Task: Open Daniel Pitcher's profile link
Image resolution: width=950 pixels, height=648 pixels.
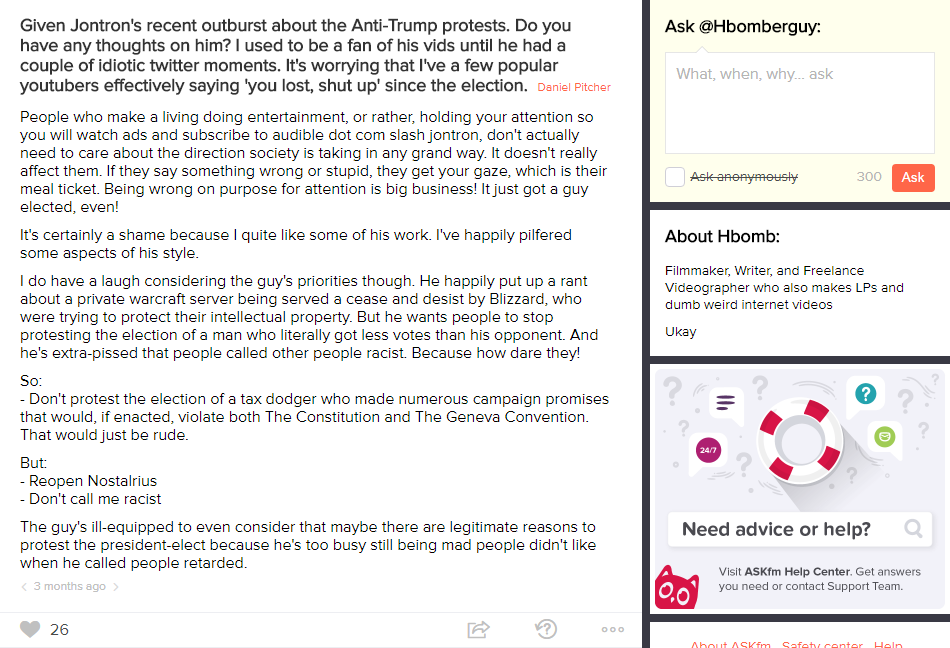Action: [x=574, y=87]
